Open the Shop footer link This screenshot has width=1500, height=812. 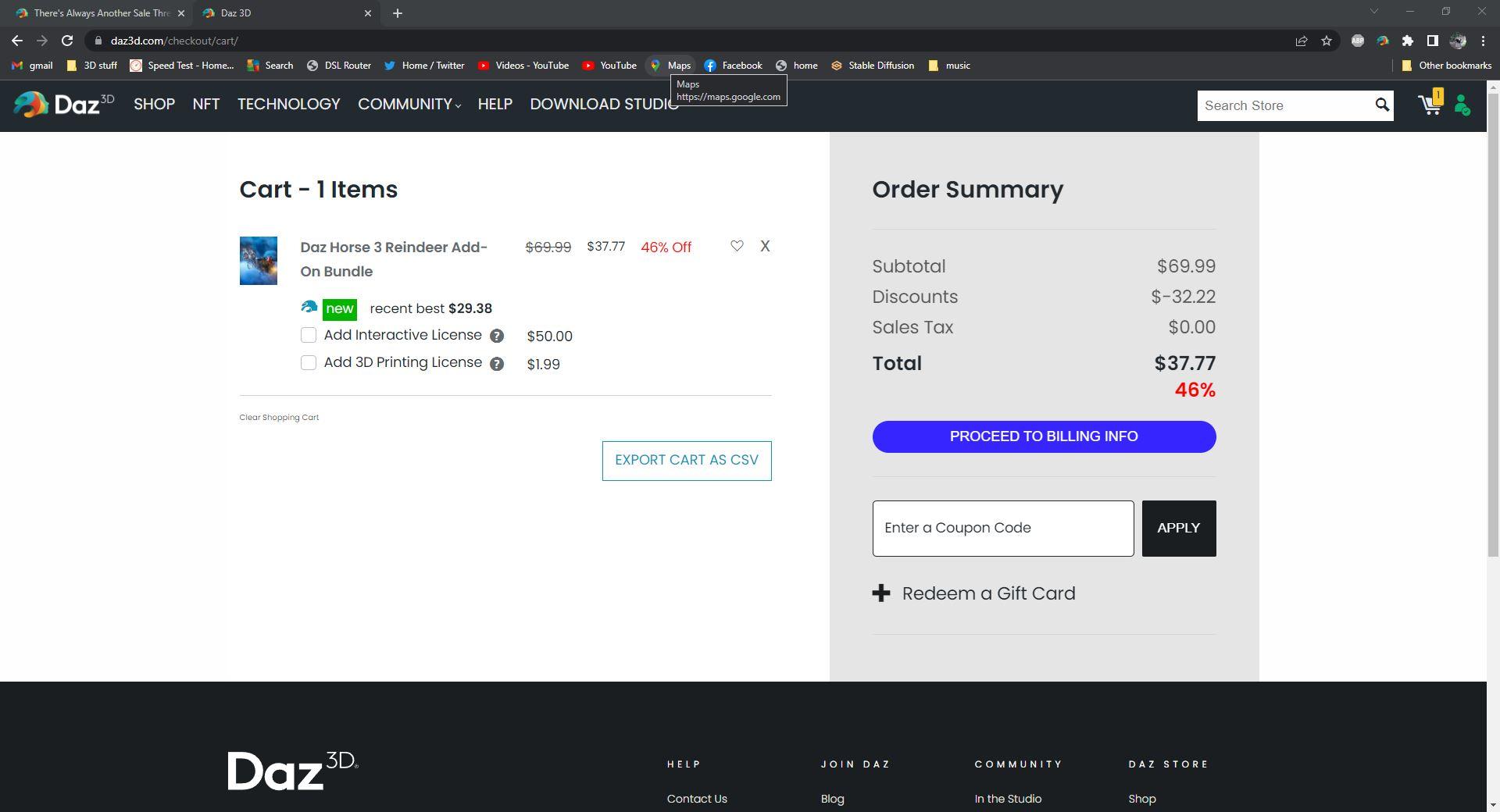pos(1142,800)
